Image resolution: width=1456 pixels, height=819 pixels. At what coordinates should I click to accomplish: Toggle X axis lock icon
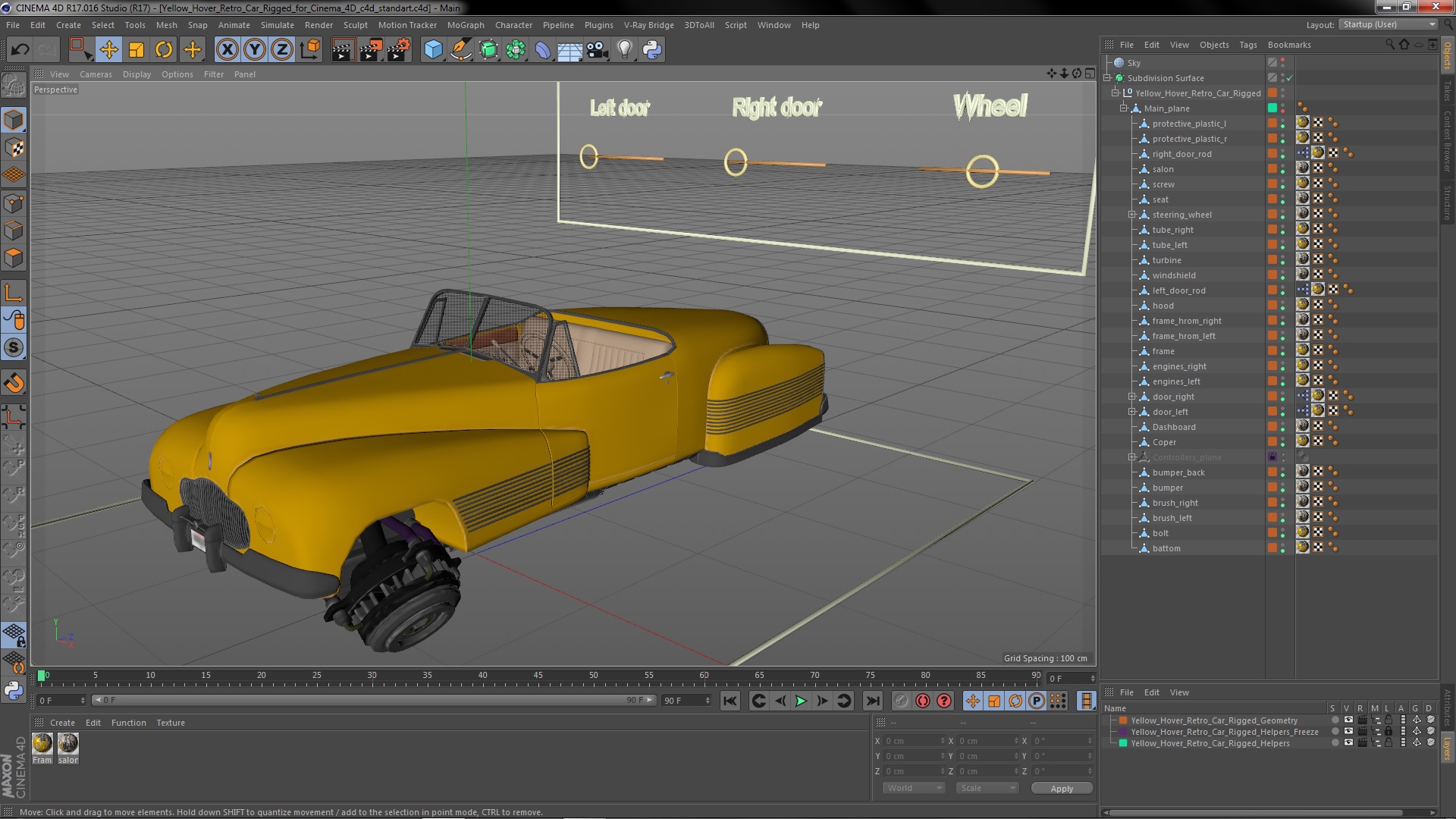[x=227, y=50]
